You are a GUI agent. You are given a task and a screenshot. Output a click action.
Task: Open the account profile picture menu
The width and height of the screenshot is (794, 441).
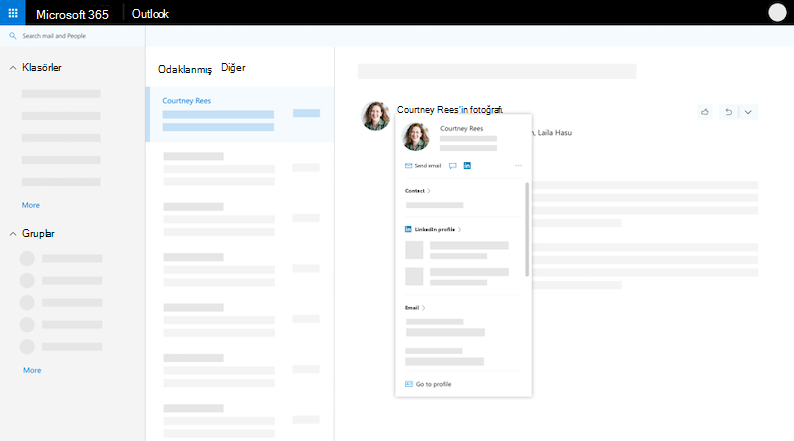tap(777, 13)
